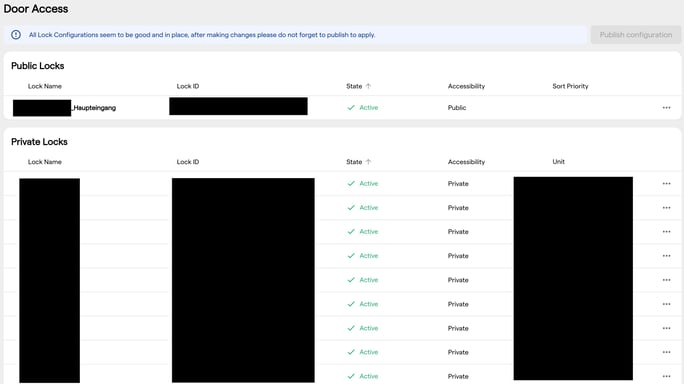Open more options for fifth private lock row
The width and height of the screenshot is (684, 384).
666,280
